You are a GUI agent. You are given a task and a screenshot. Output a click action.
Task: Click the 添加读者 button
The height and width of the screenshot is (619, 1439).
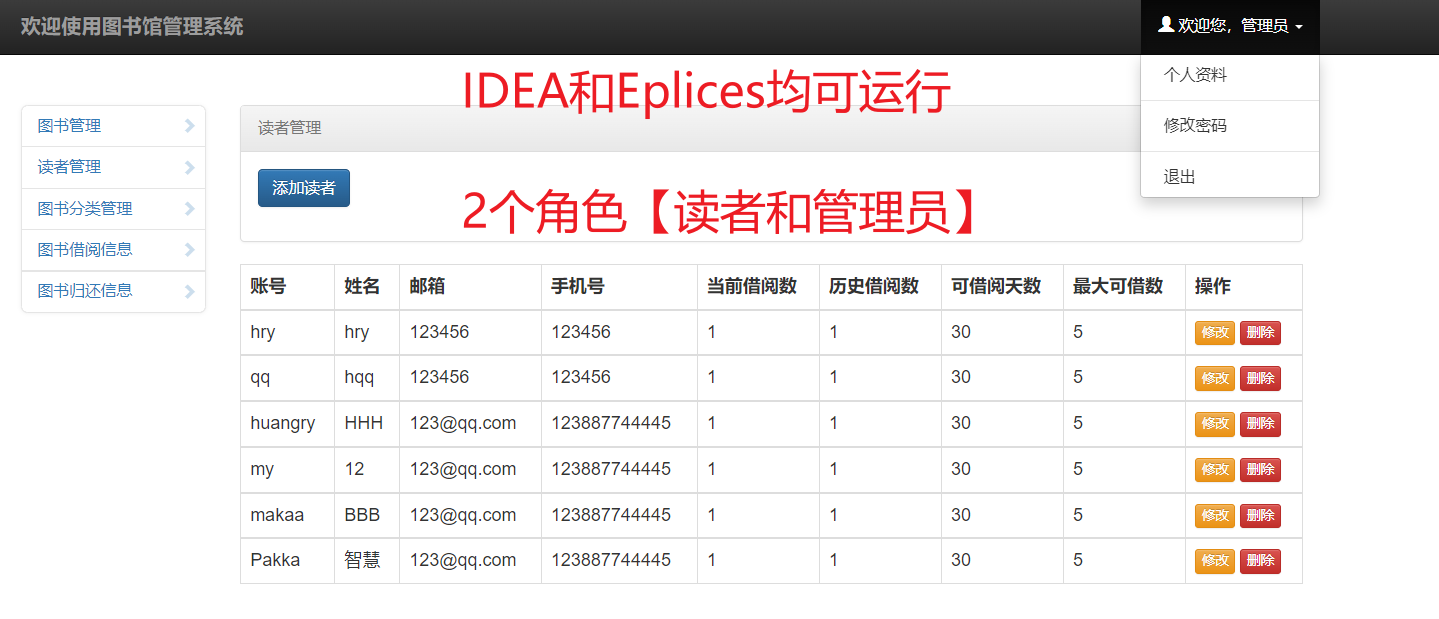tap(304, 188)
